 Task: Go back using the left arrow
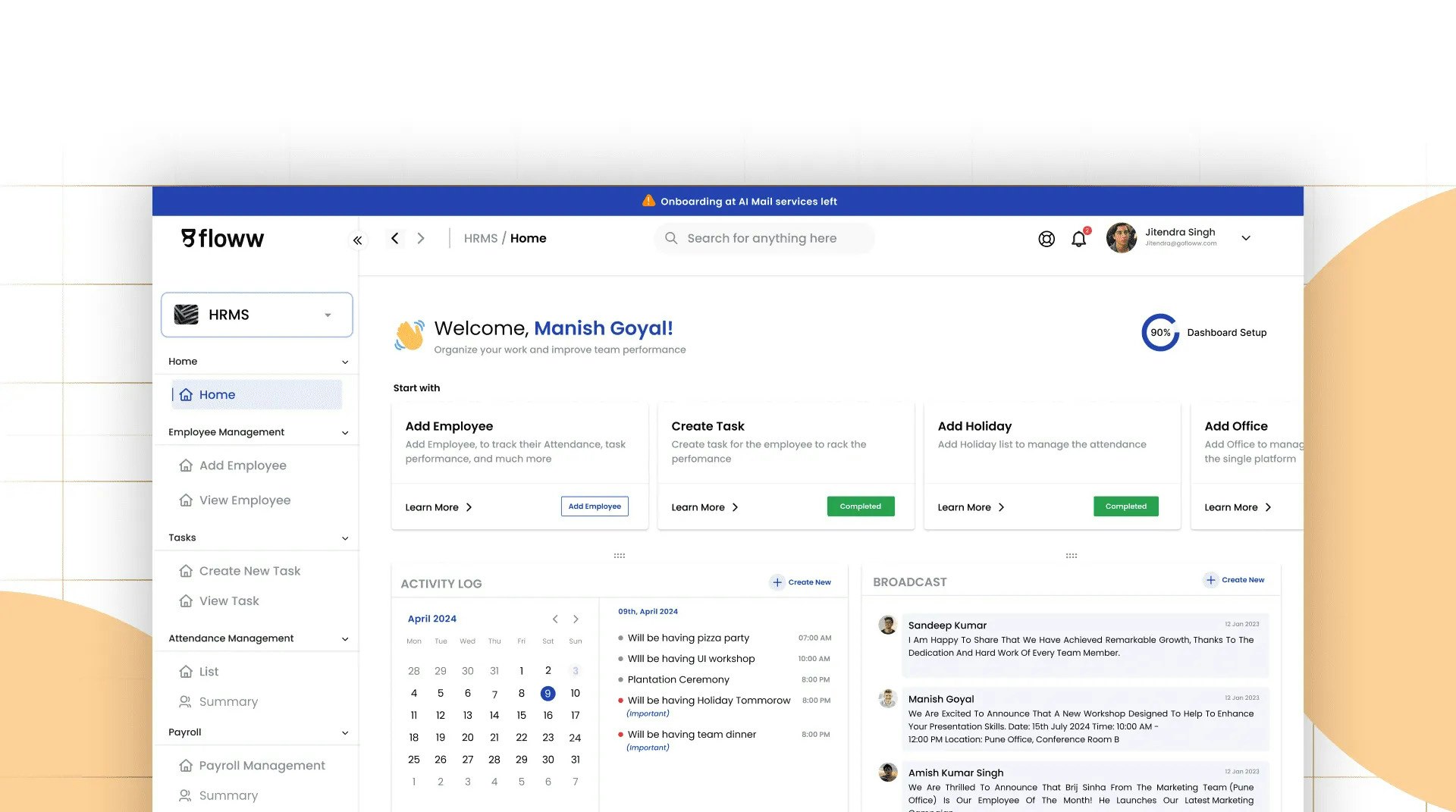tap(394, 238)
